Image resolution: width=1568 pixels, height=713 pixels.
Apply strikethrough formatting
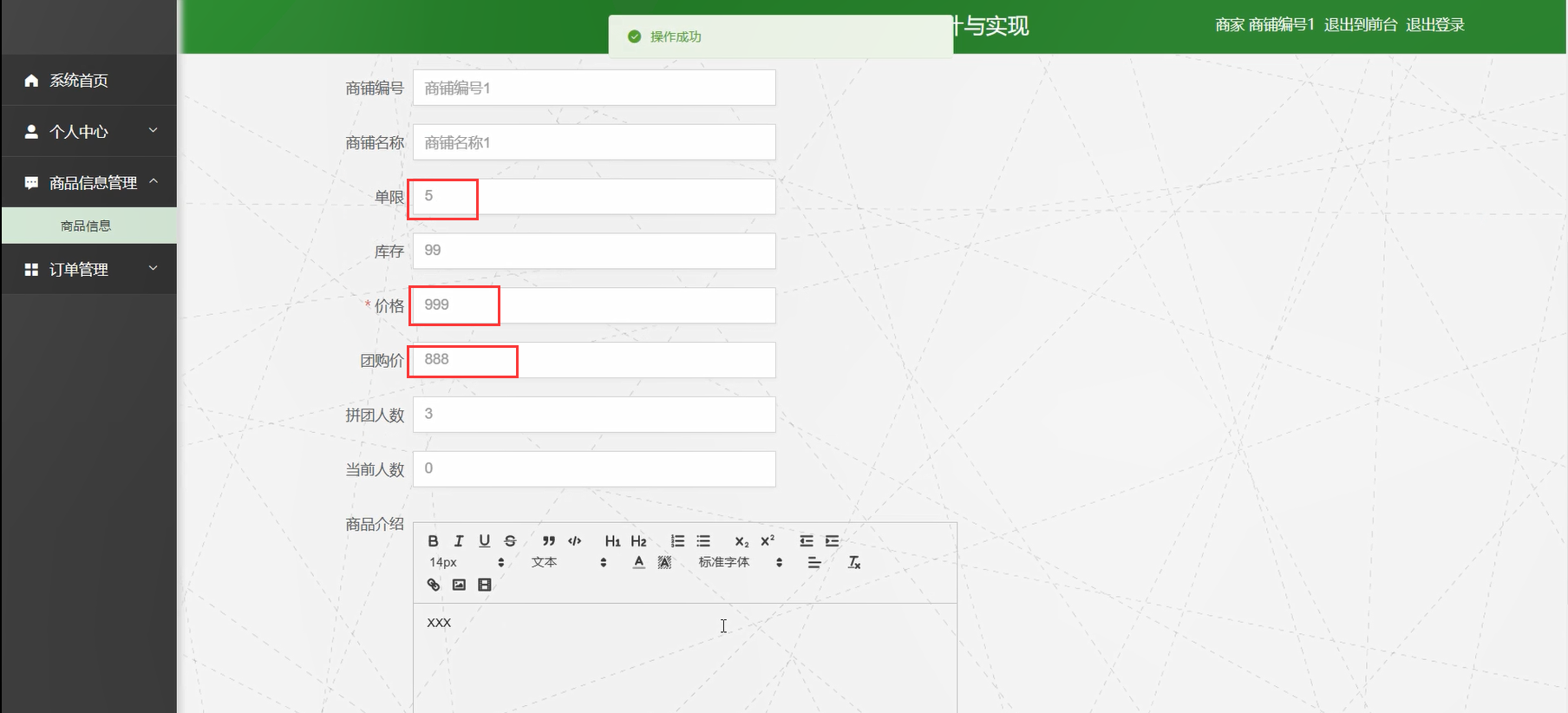click(x=510, y=540)
